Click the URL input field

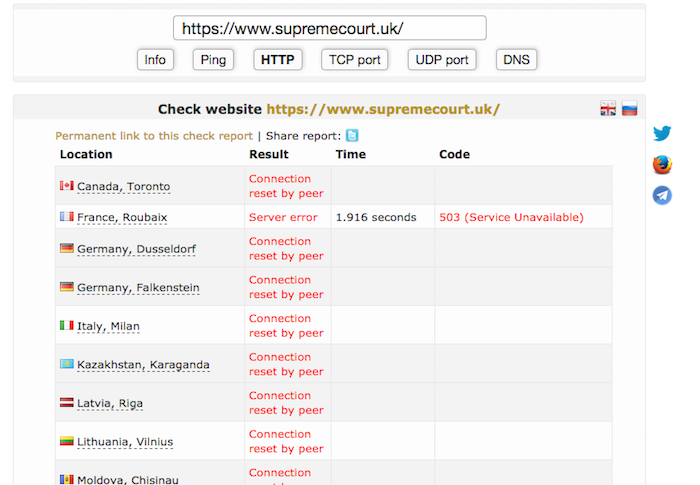329,28
